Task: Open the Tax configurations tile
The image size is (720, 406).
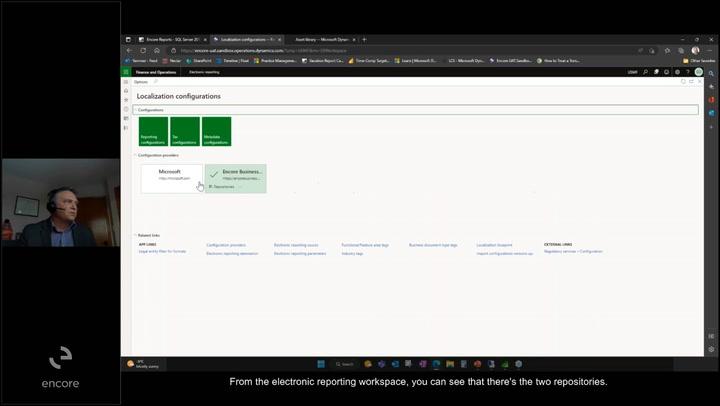Action: (x=185, y=131)
